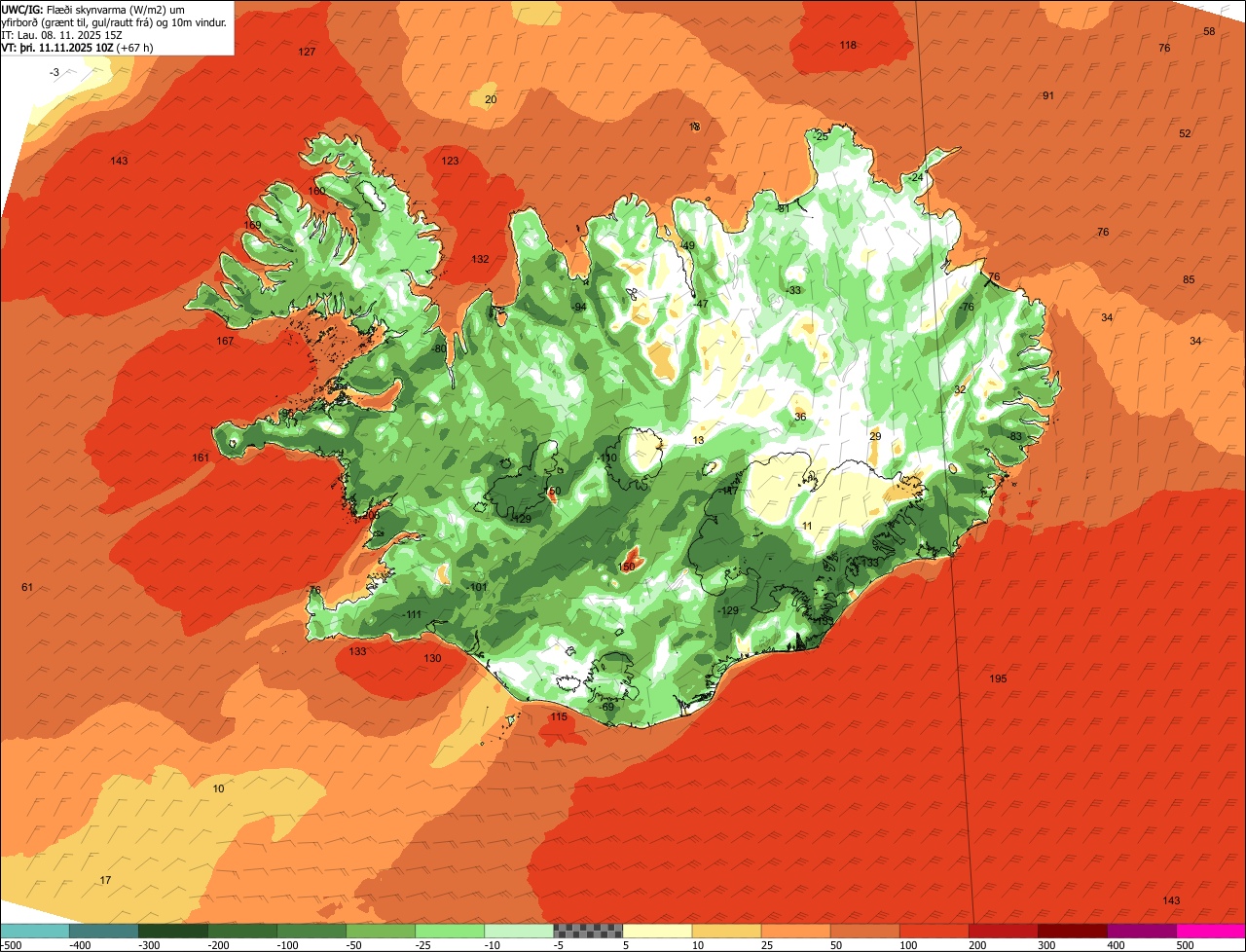1246x952 pixels.
Task: Click the map value '-80'
Action: click(x=439, y=348)
